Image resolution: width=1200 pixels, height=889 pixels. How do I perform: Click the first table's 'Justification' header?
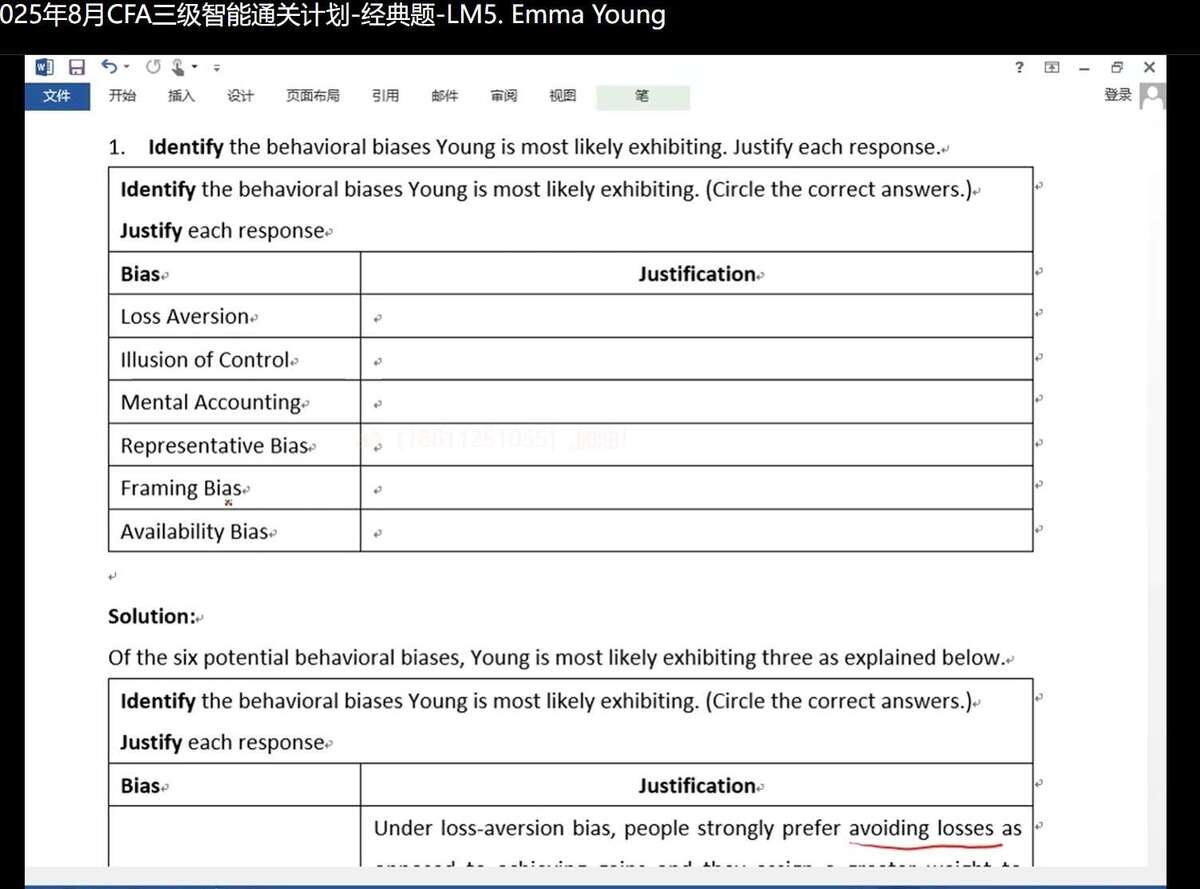point(696,273)
